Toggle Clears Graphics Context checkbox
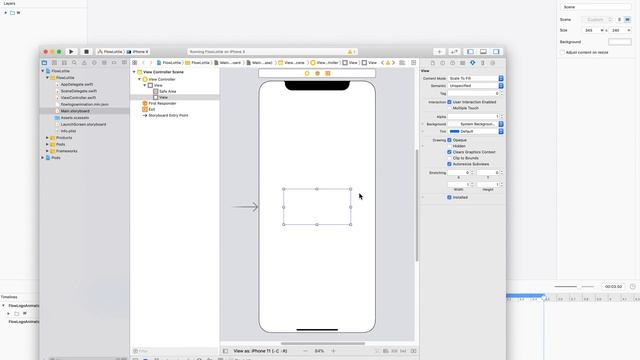This screenshot has height=360, width=640. 449,152
